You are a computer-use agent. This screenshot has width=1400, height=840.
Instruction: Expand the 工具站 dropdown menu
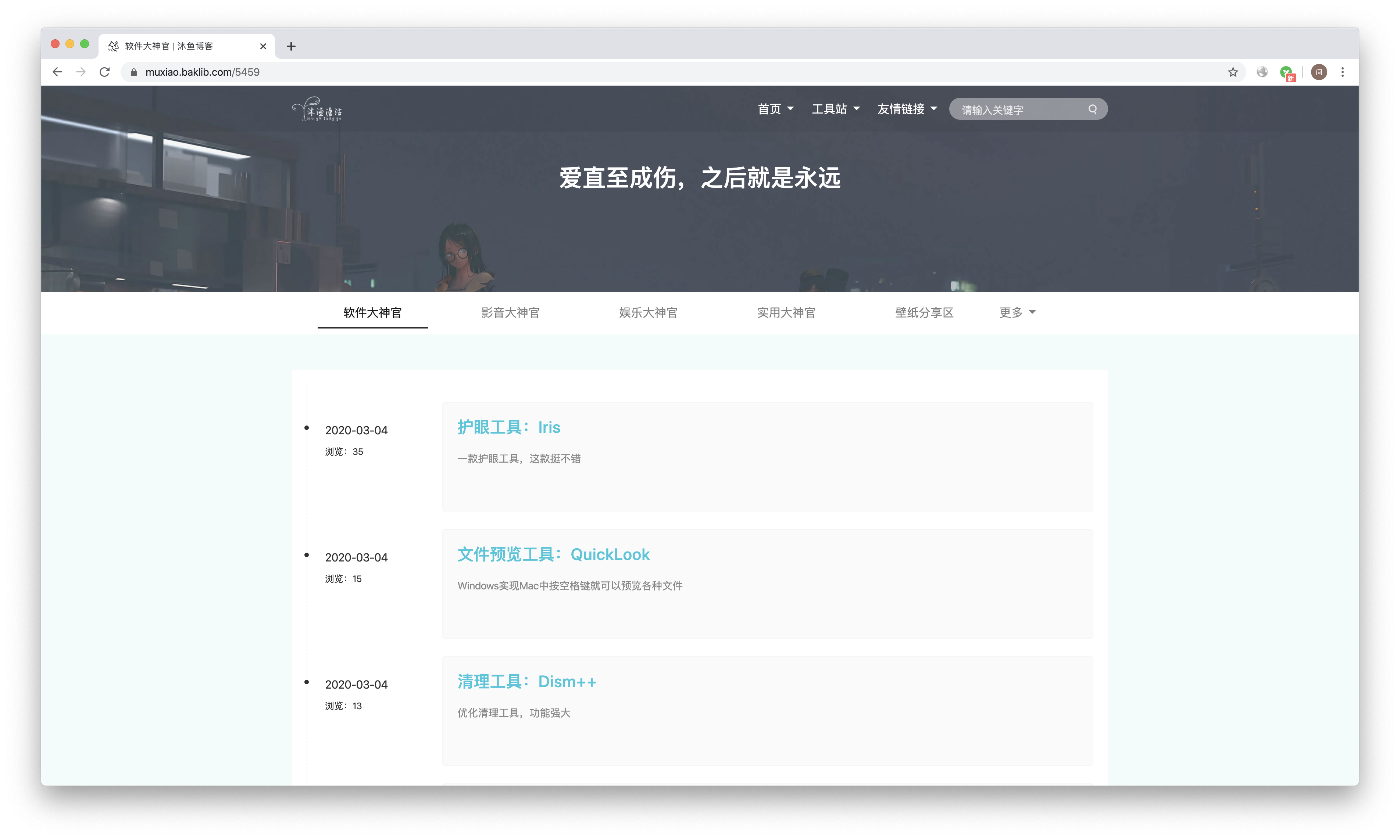tap(835, 109)
